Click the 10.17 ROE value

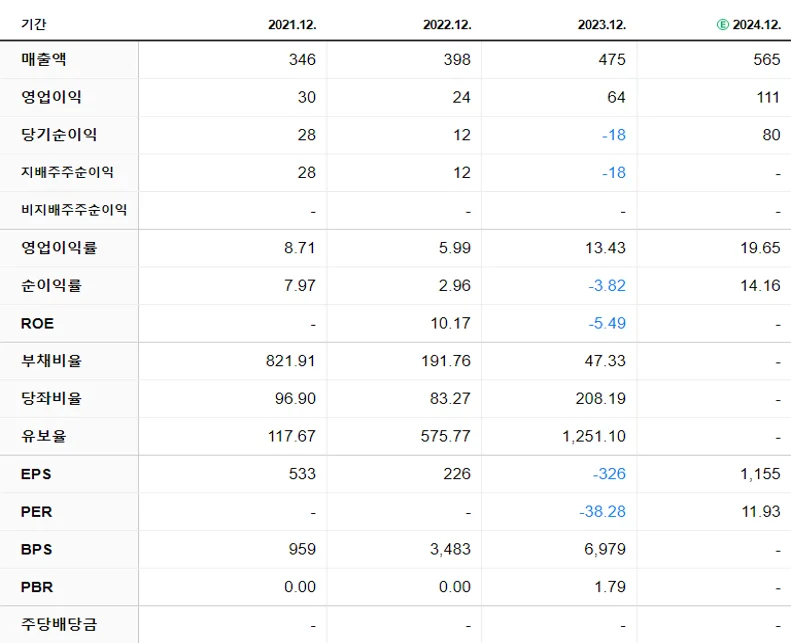[x=450, y=323]
